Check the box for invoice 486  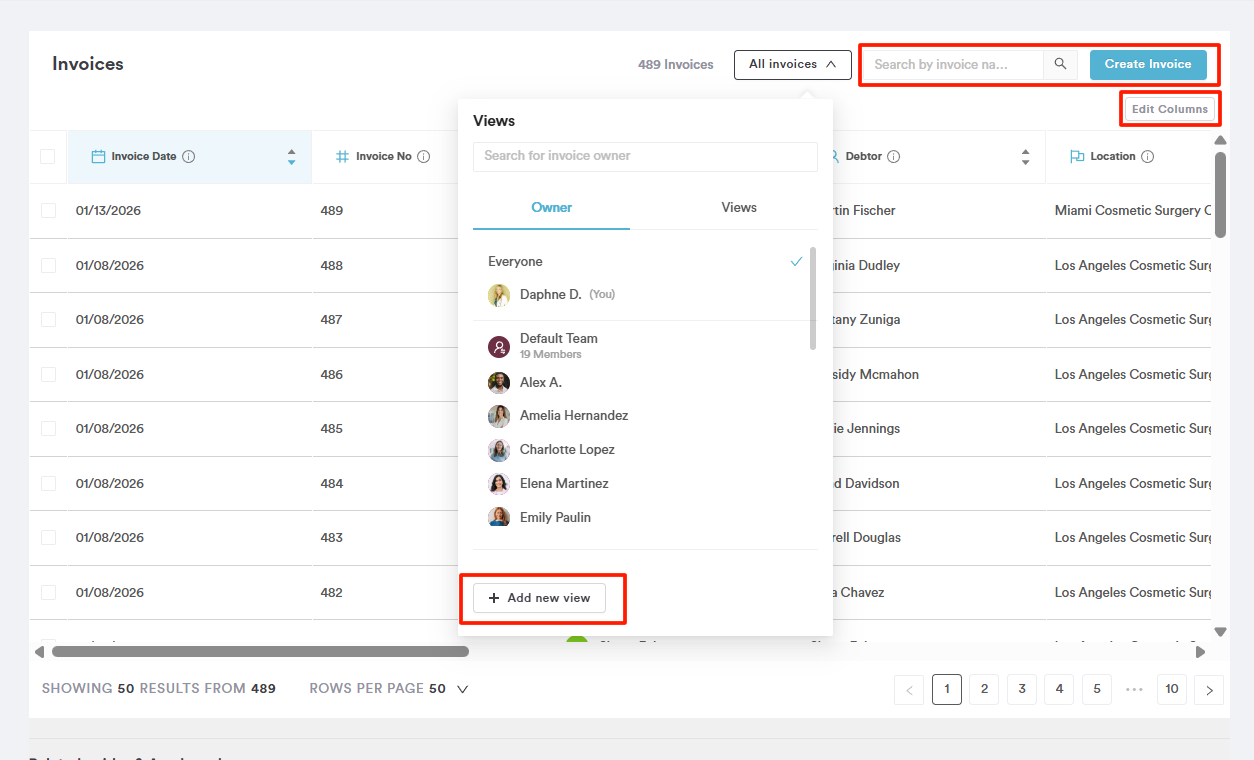pyautogui.click(x=48, y=374)
